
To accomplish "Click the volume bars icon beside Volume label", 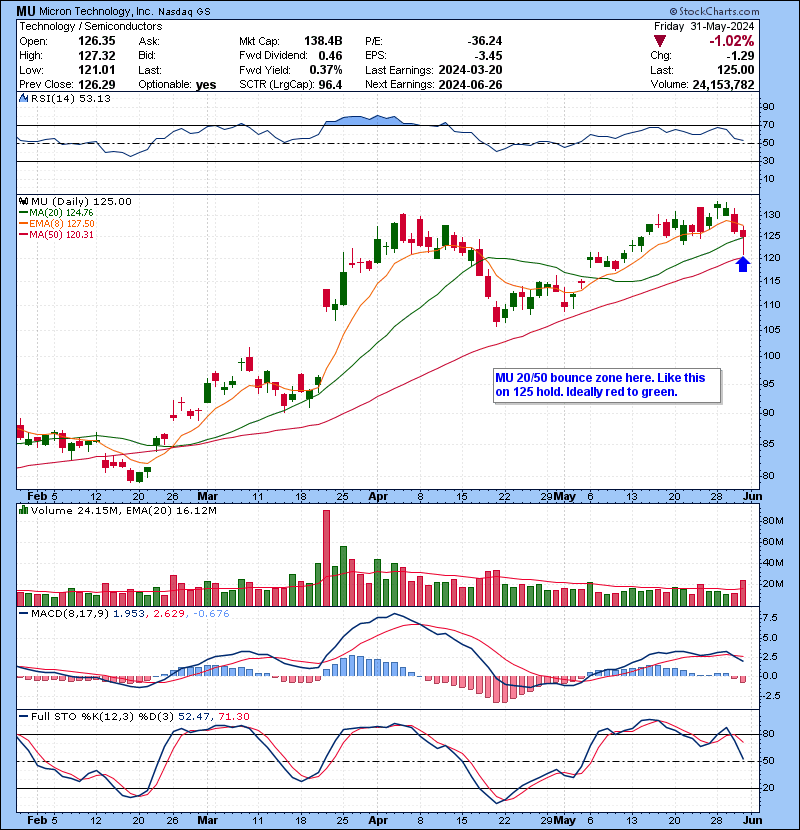I will click(23, 510).
